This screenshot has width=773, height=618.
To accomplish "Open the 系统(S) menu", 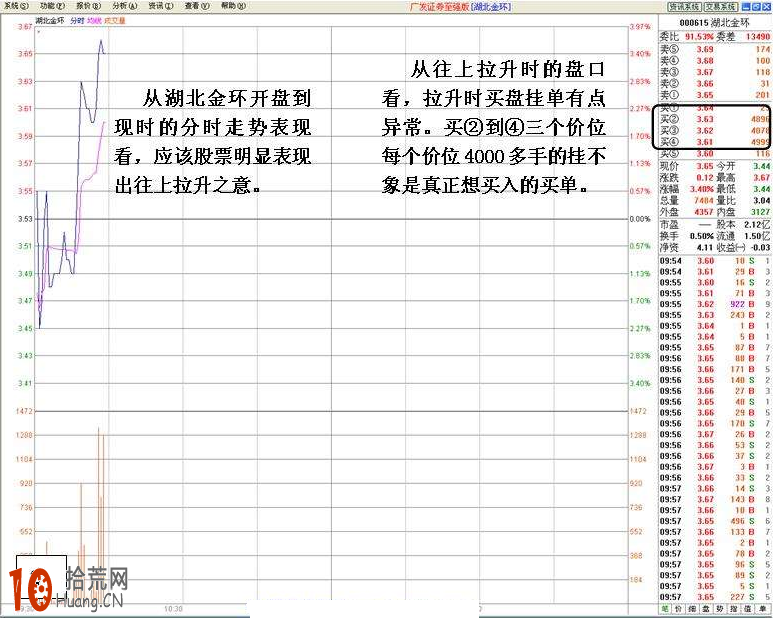I will 17,6.
